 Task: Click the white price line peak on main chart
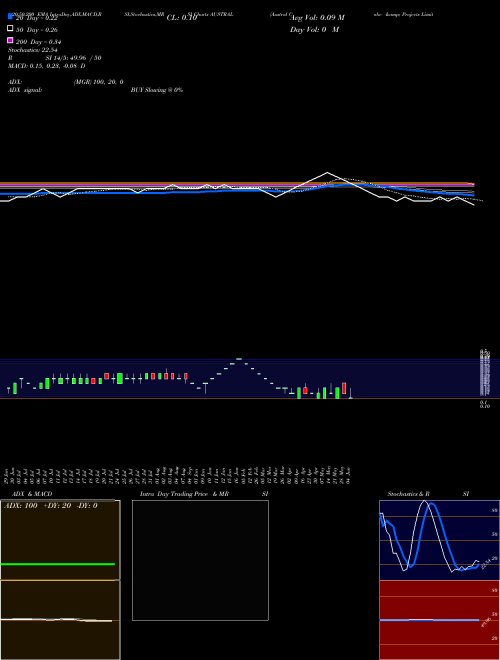tap(327, 173)
